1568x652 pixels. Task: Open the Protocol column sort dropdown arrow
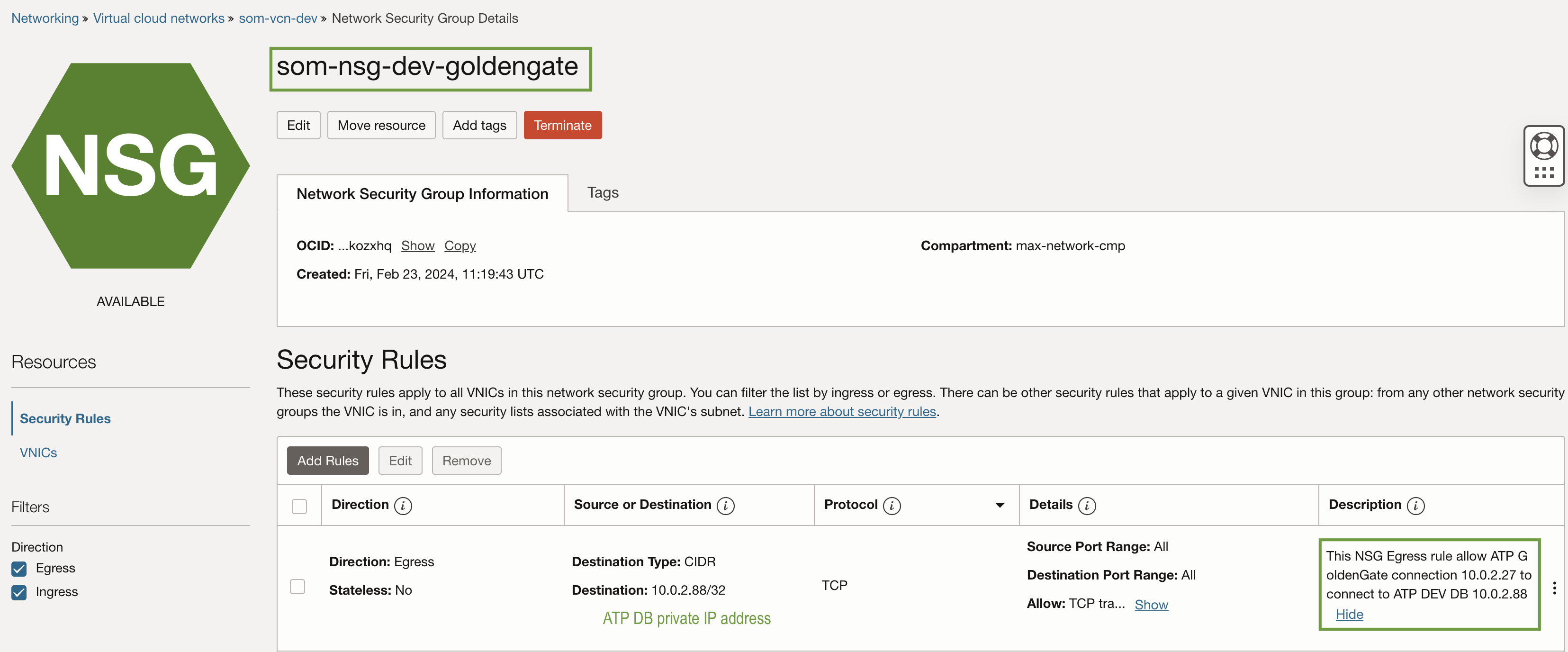[999, 505]
